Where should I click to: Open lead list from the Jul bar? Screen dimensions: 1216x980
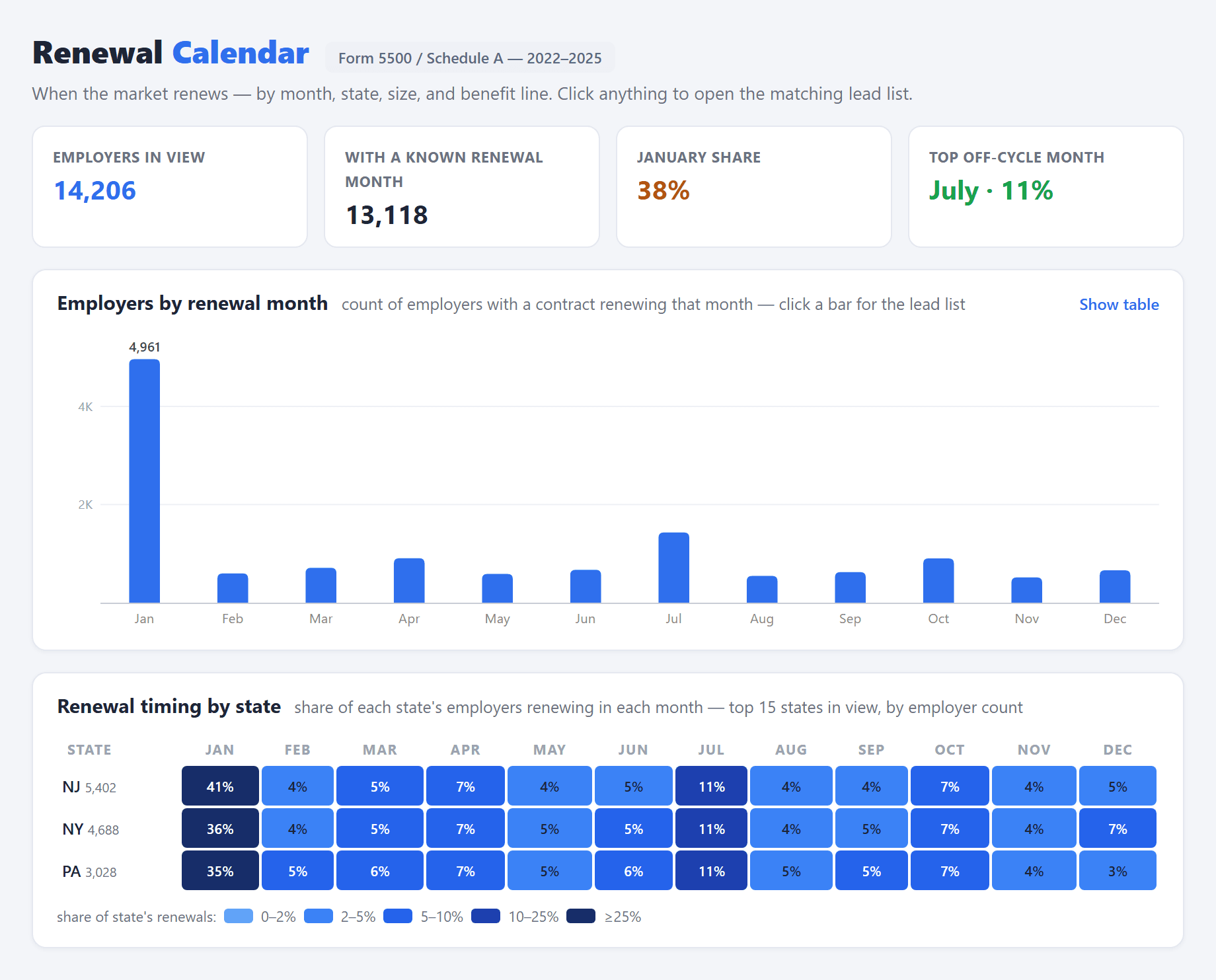pyautogui.click(x=673, y=568)
